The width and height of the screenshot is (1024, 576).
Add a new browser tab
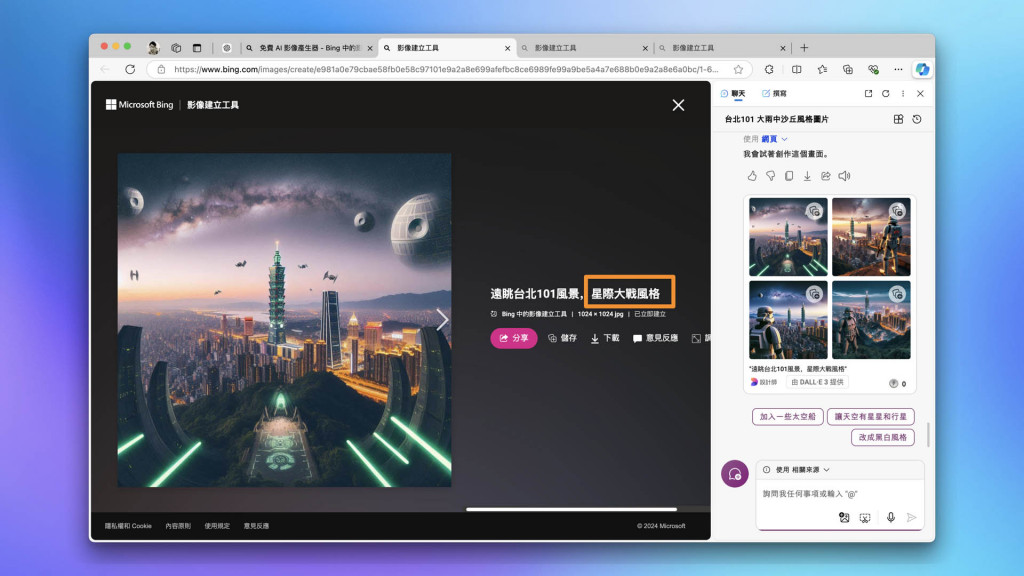tap(804, 48)
